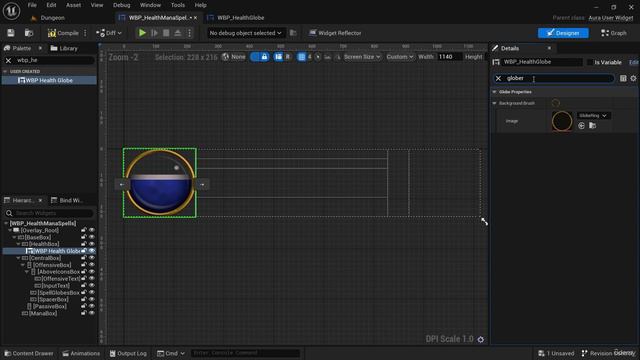Toggle lock on [PassiveBox] row

click(x=84, y=307)
